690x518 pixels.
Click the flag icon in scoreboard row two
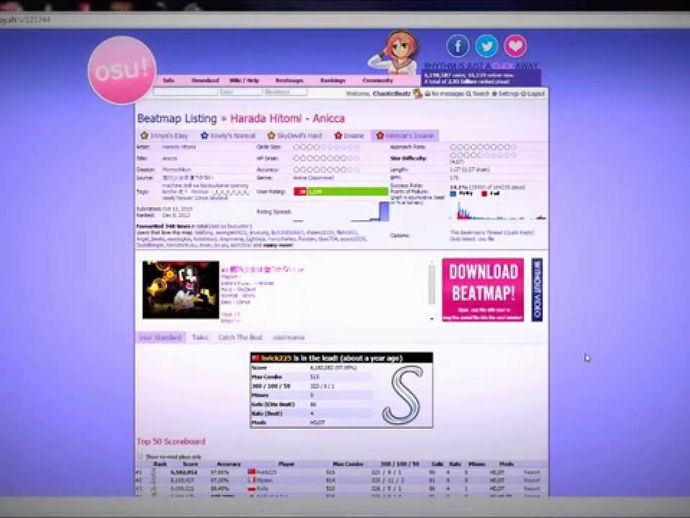coord(253,480)
